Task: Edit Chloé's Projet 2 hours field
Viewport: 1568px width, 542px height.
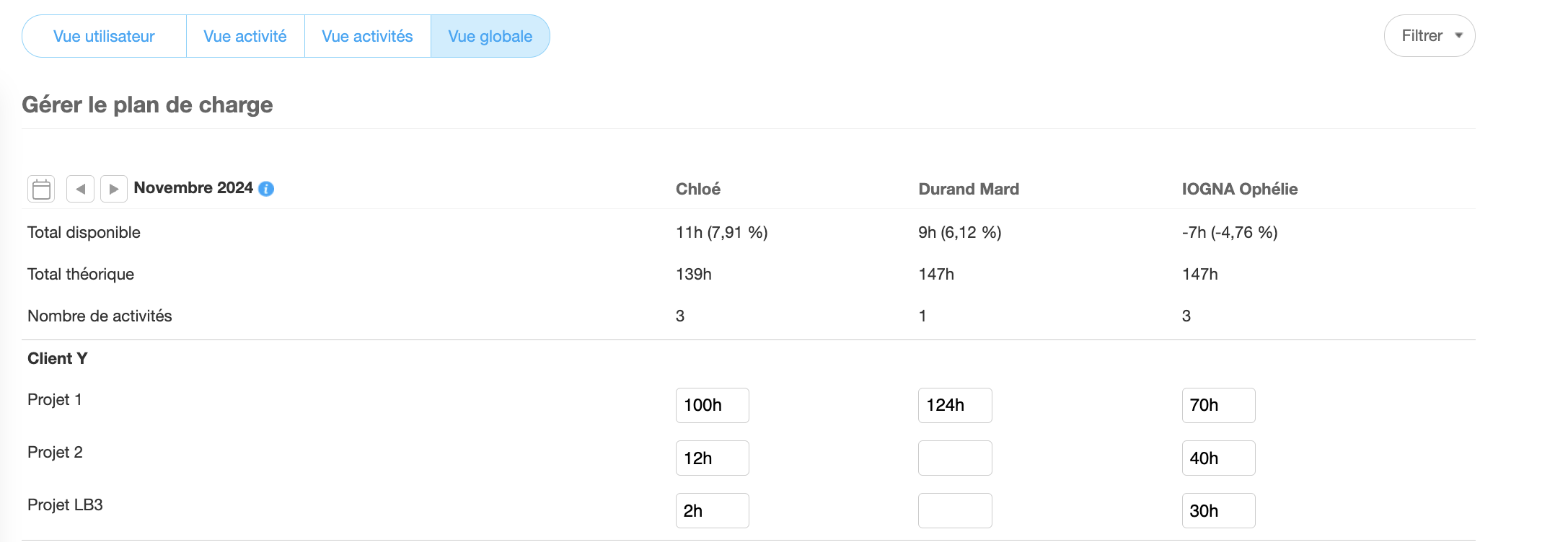Action: coord(713,458)
